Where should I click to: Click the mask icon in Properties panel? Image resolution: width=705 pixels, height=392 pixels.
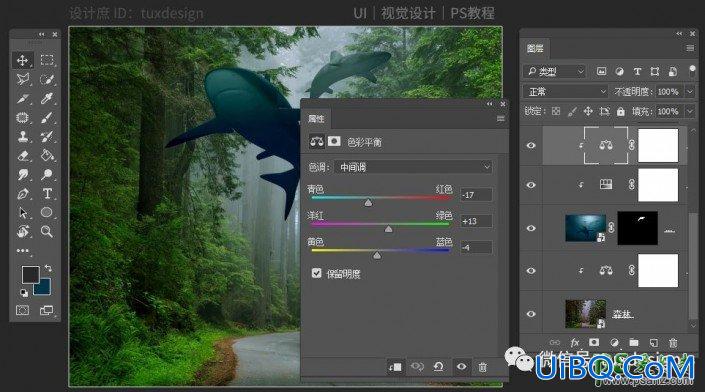pos(334,142)
